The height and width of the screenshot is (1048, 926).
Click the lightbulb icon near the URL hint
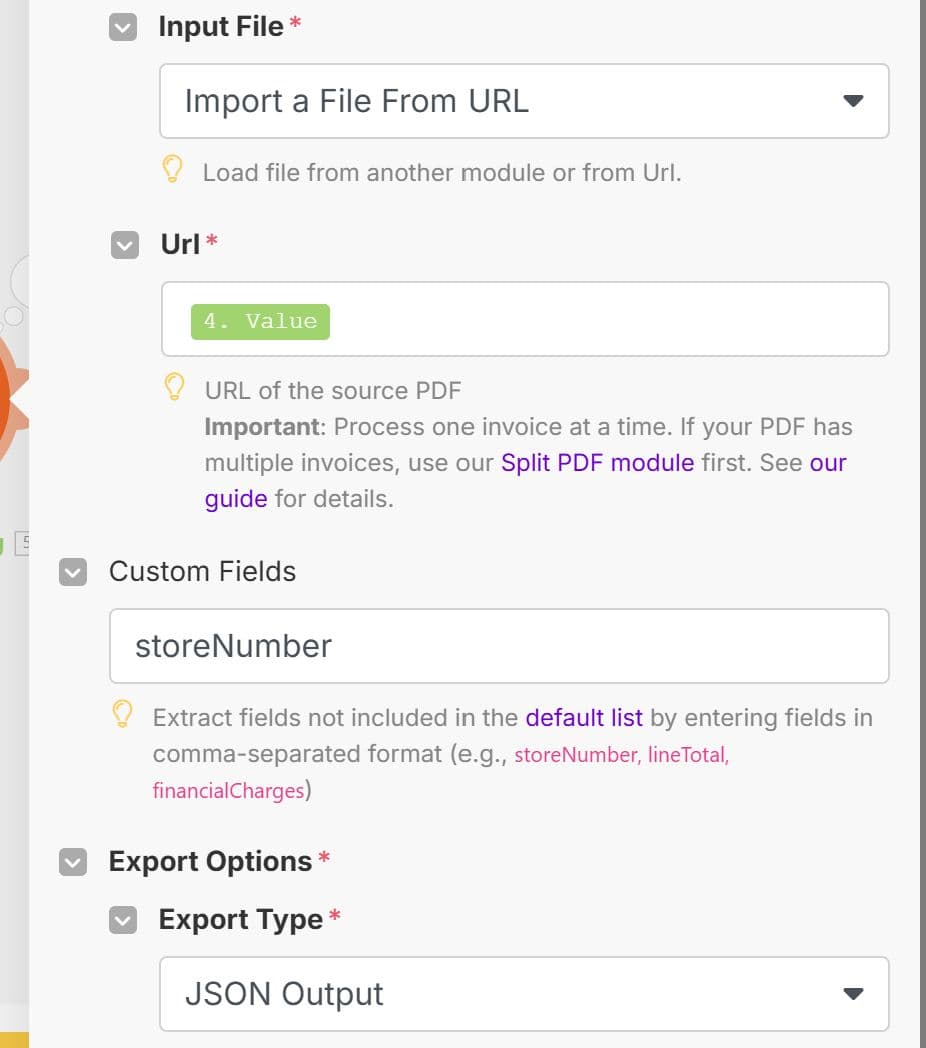[x=174, y=386]
